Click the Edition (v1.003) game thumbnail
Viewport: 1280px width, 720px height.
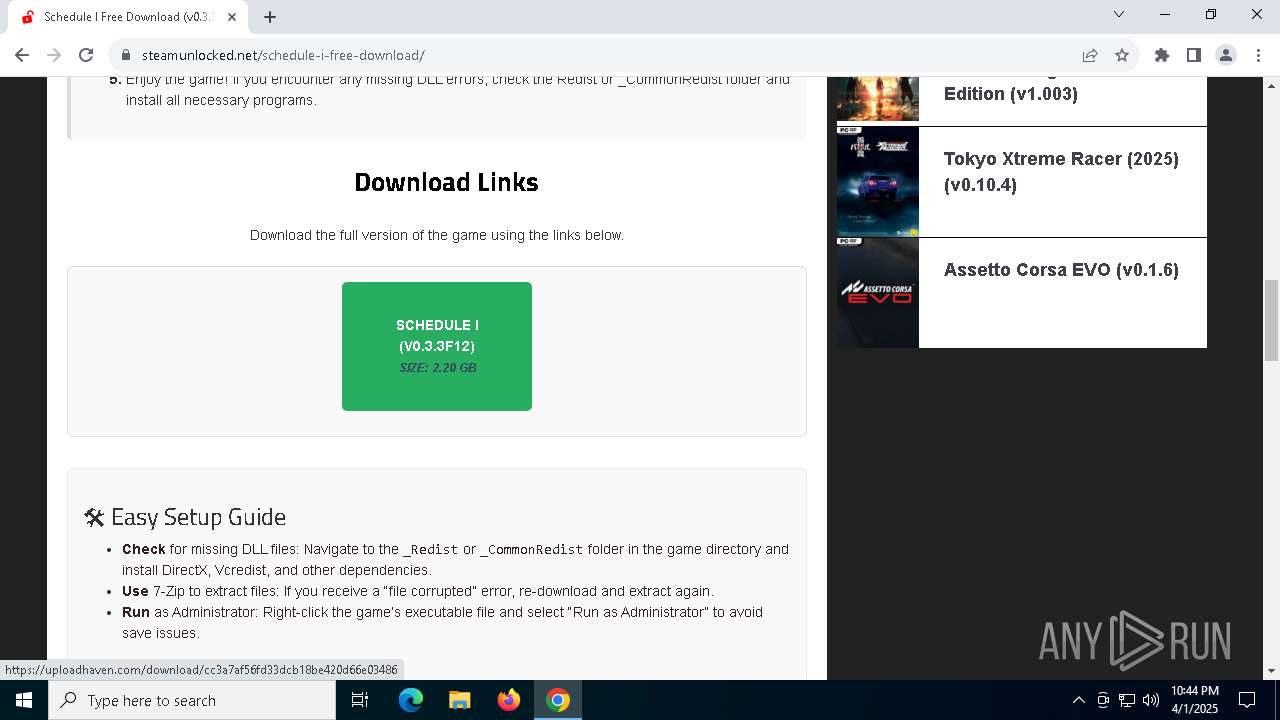[877, 99]
